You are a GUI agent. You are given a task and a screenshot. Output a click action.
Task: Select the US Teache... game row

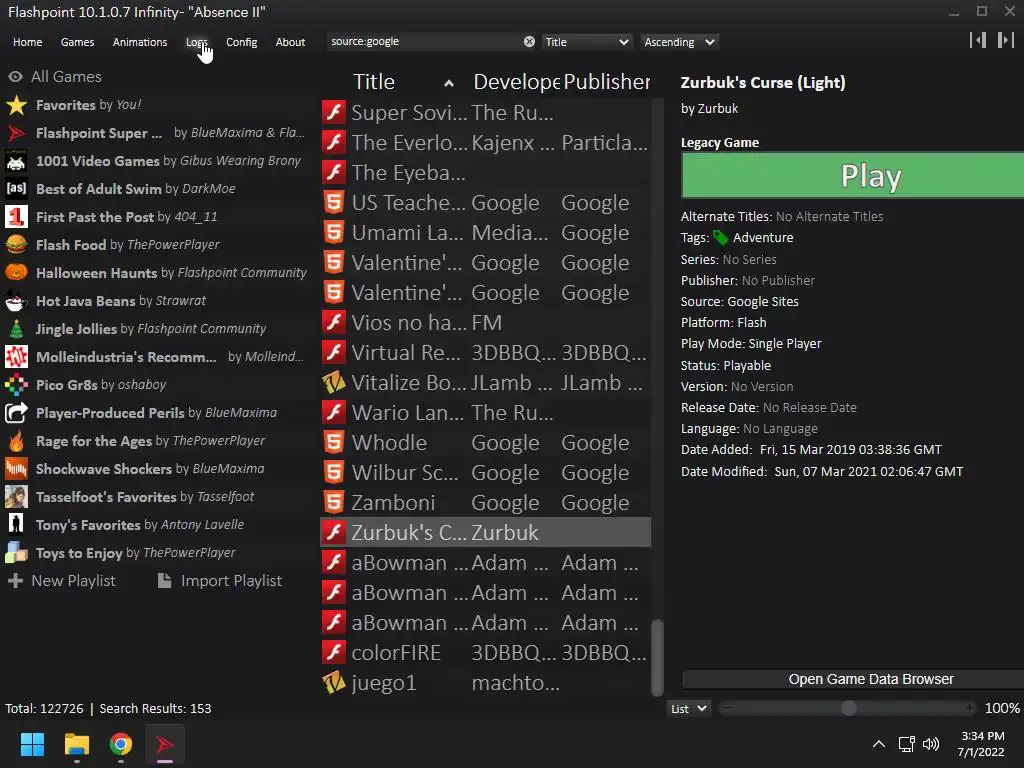485,202
